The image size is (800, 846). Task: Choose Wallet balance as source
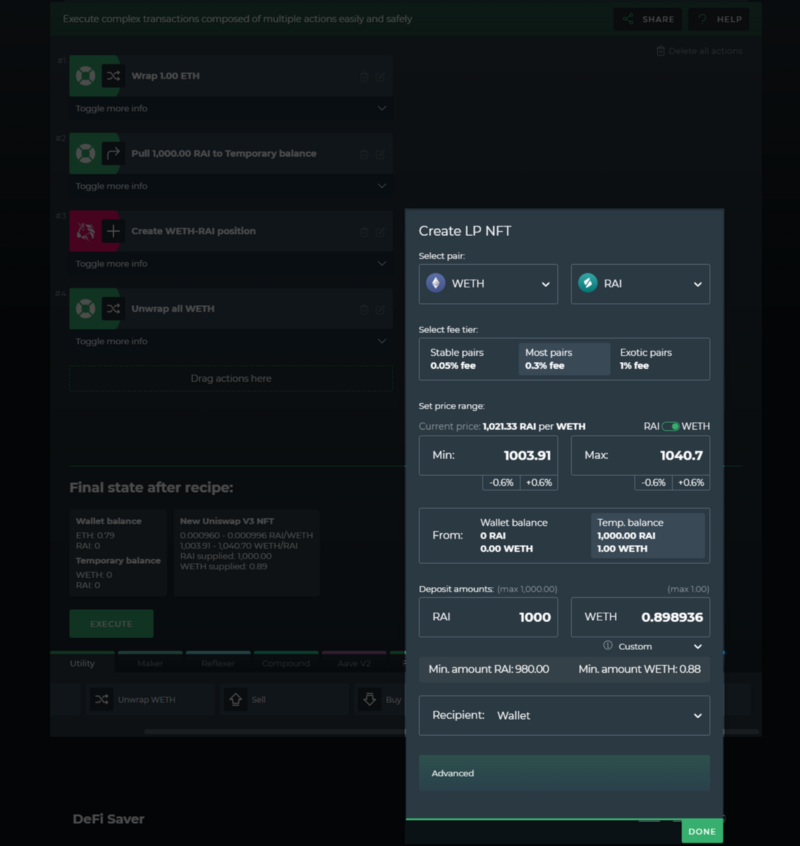tap(531, 535)
